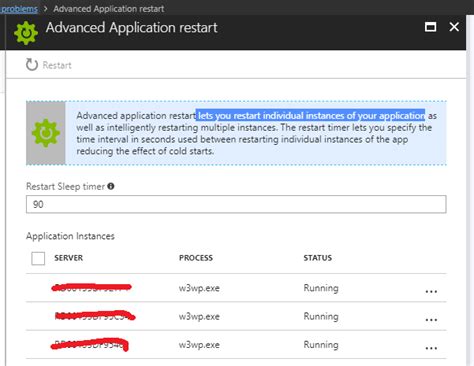Click the PROCESS column header

pyautogui.click(x=196, y=258)
